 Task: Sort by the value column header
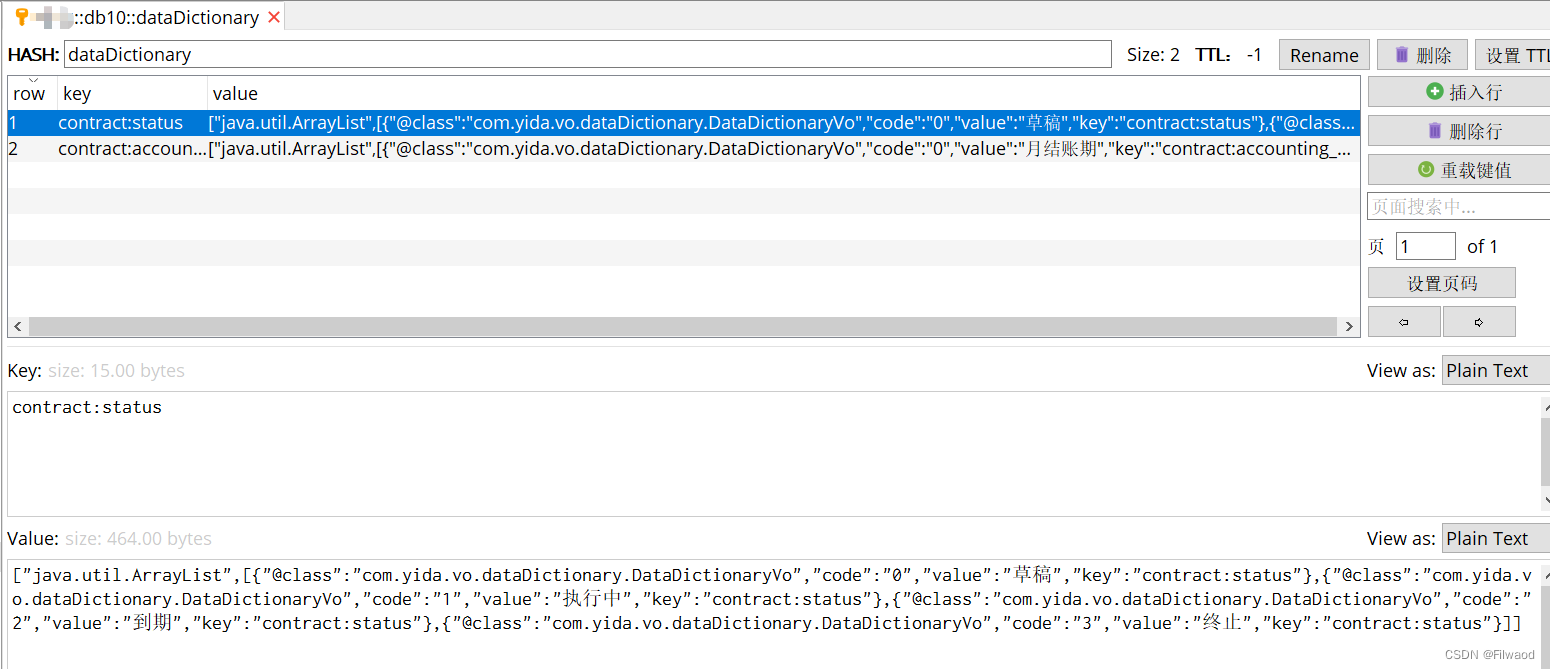click(784, 93)
